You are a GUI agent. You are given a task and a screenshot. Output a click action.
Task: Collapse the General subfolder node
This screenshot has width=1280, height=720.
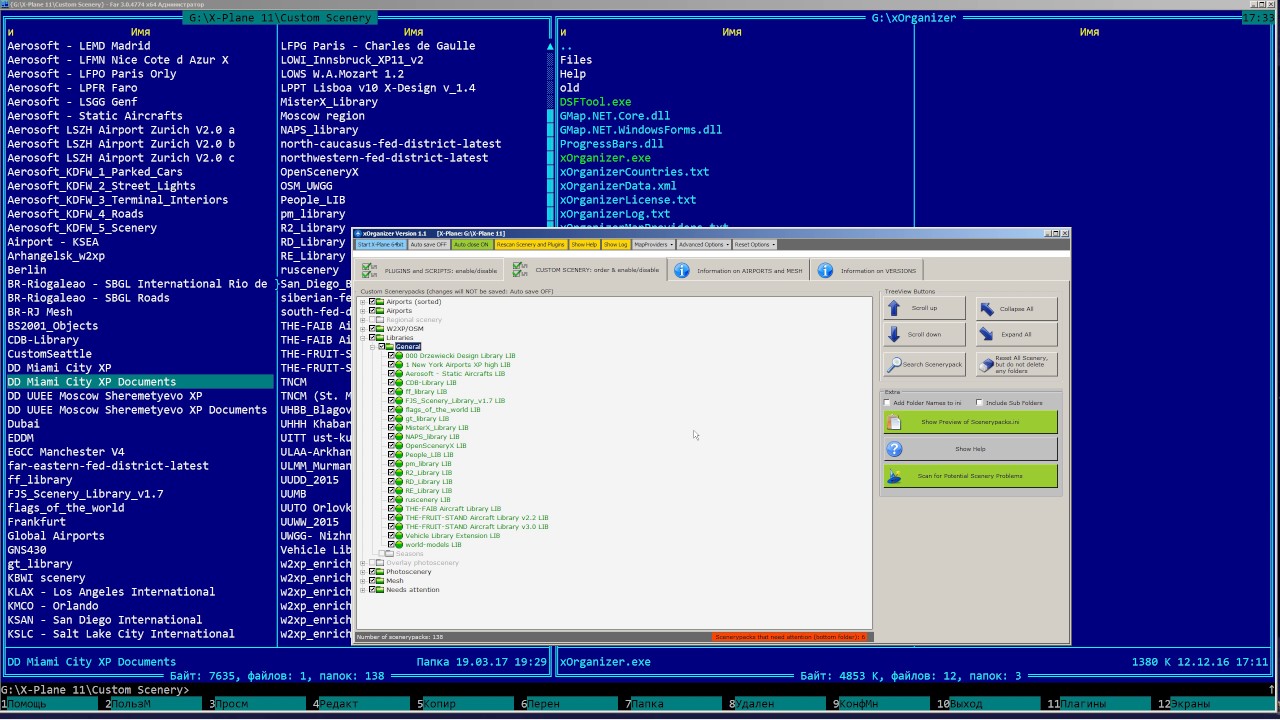tap(372, 346)
